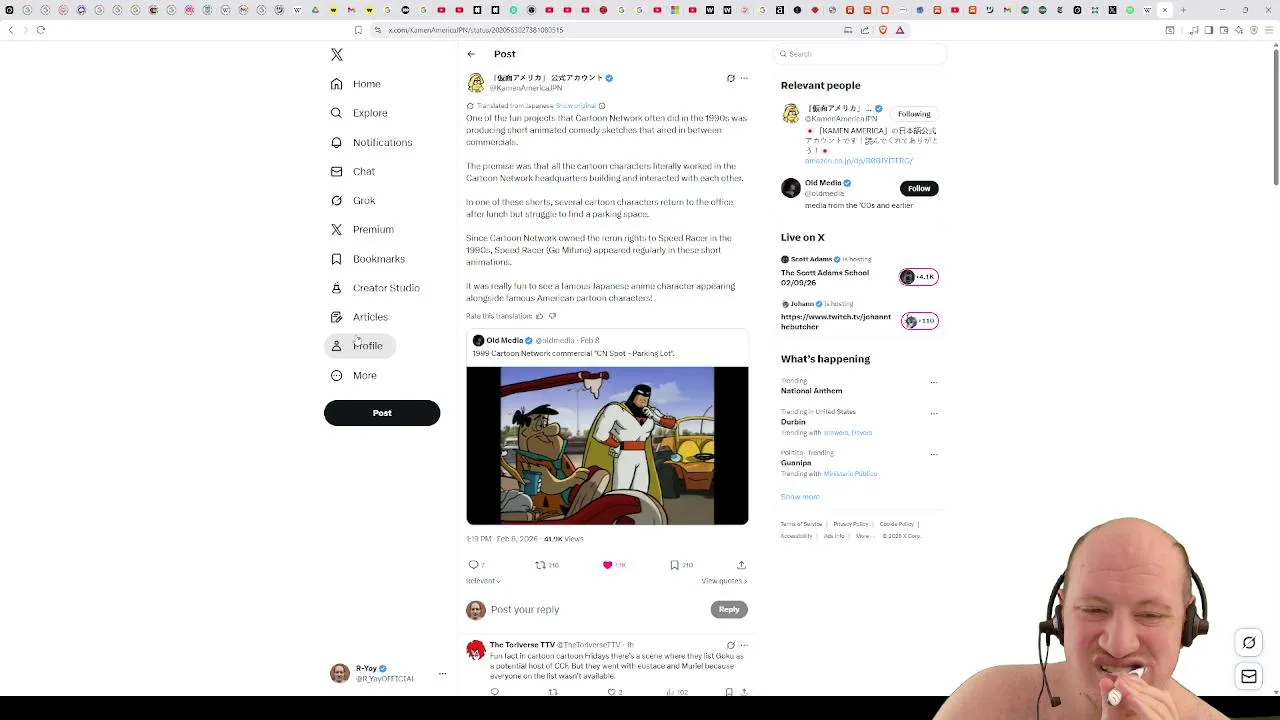Click the Durbin trend
1280x720 pixels.
[793, 422]
